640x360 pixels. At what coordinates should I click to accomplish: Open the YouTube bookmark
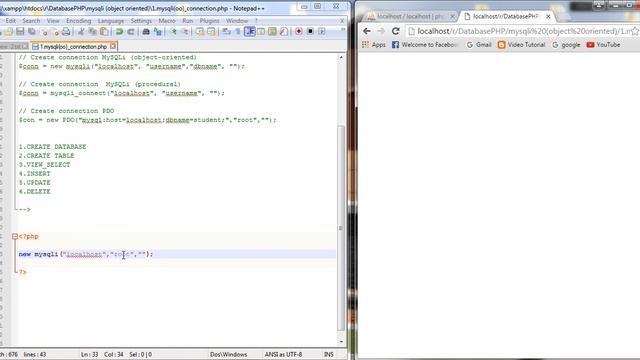(x=603, y=44)
